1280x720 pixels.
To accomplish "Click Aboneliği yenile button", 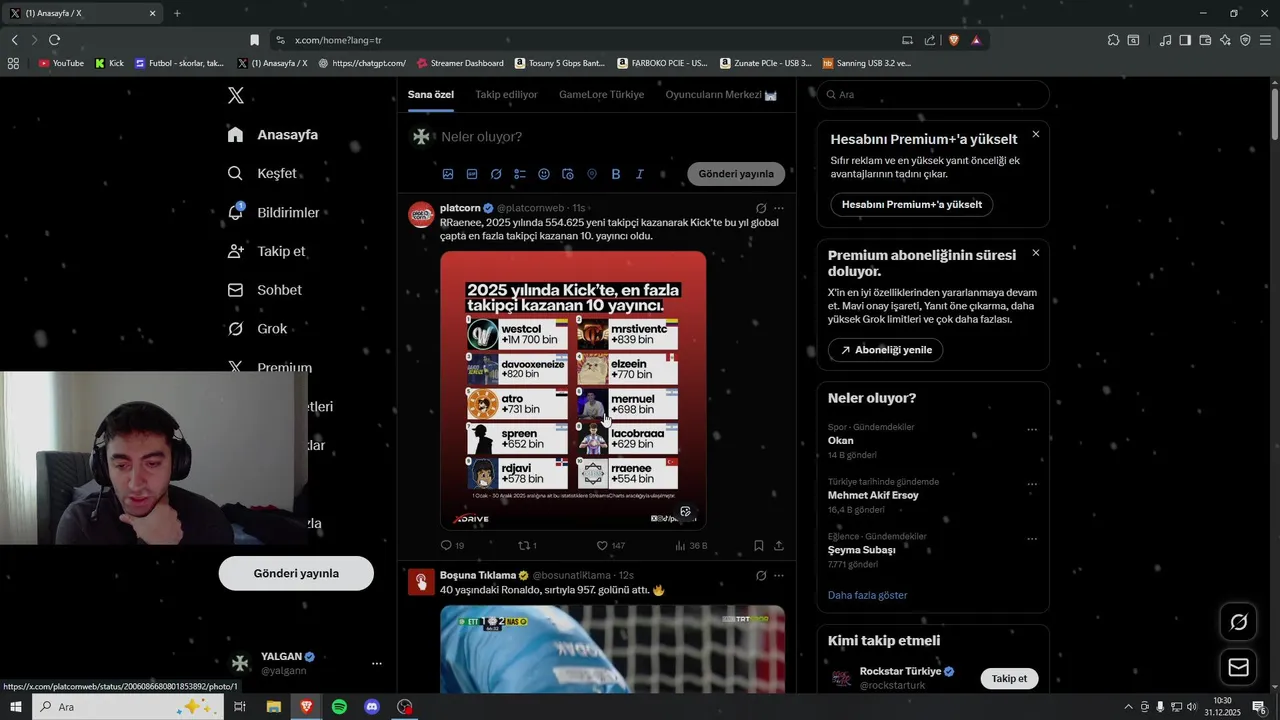I will (x=885, y=350).
